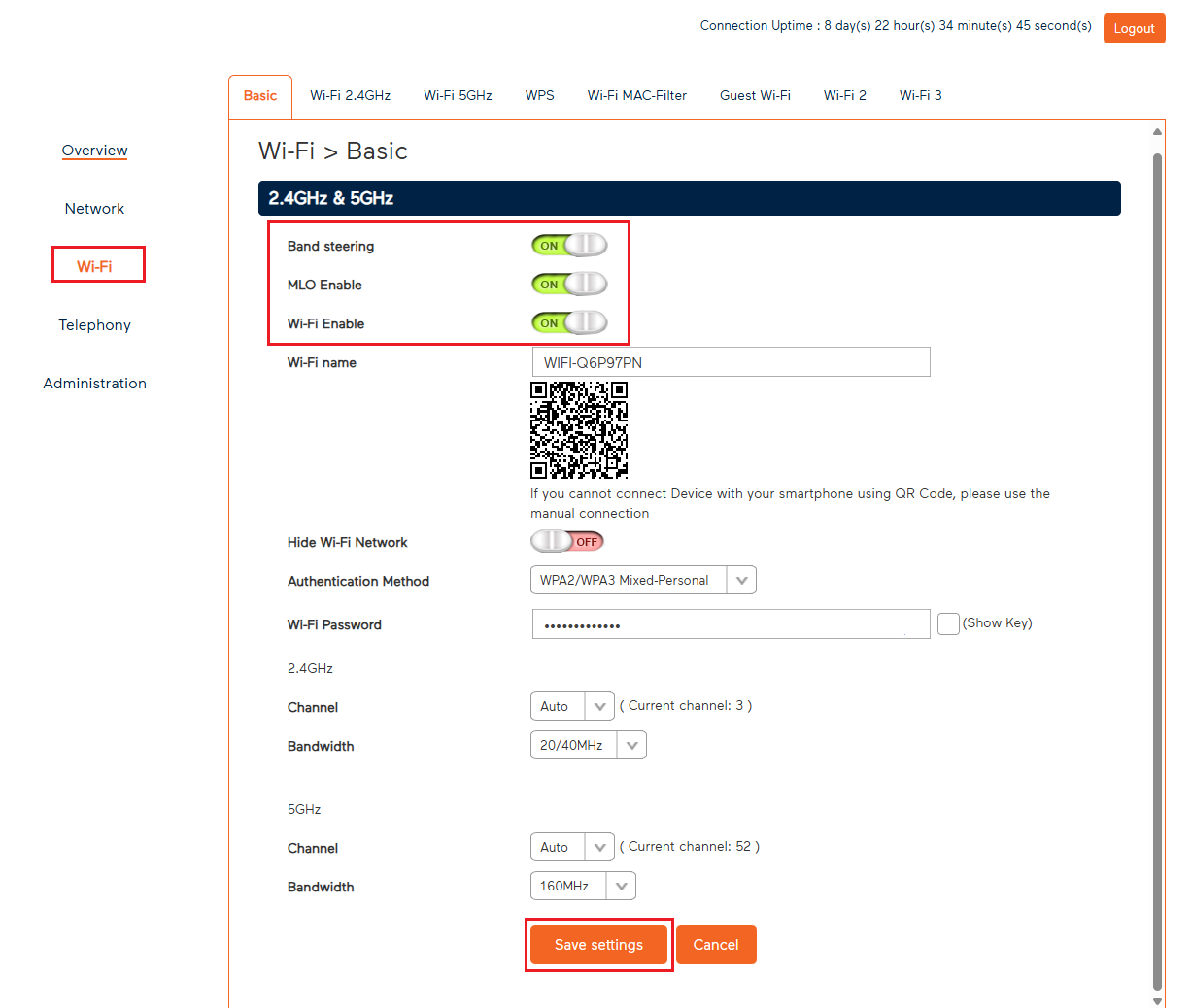1191x1008 pixels.
Task: Open the Administration sidebar item
Action: point(94,383)
